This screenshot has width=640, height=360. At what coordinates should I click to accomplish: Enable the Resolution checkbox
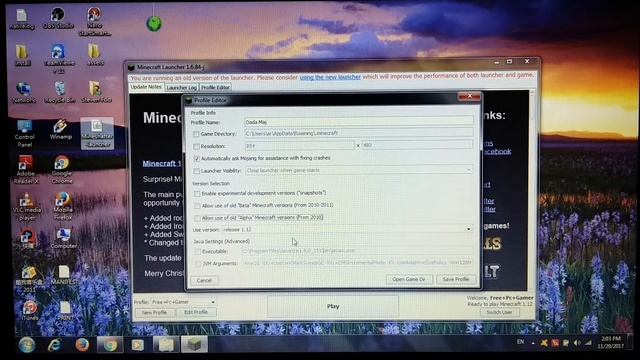196,146
